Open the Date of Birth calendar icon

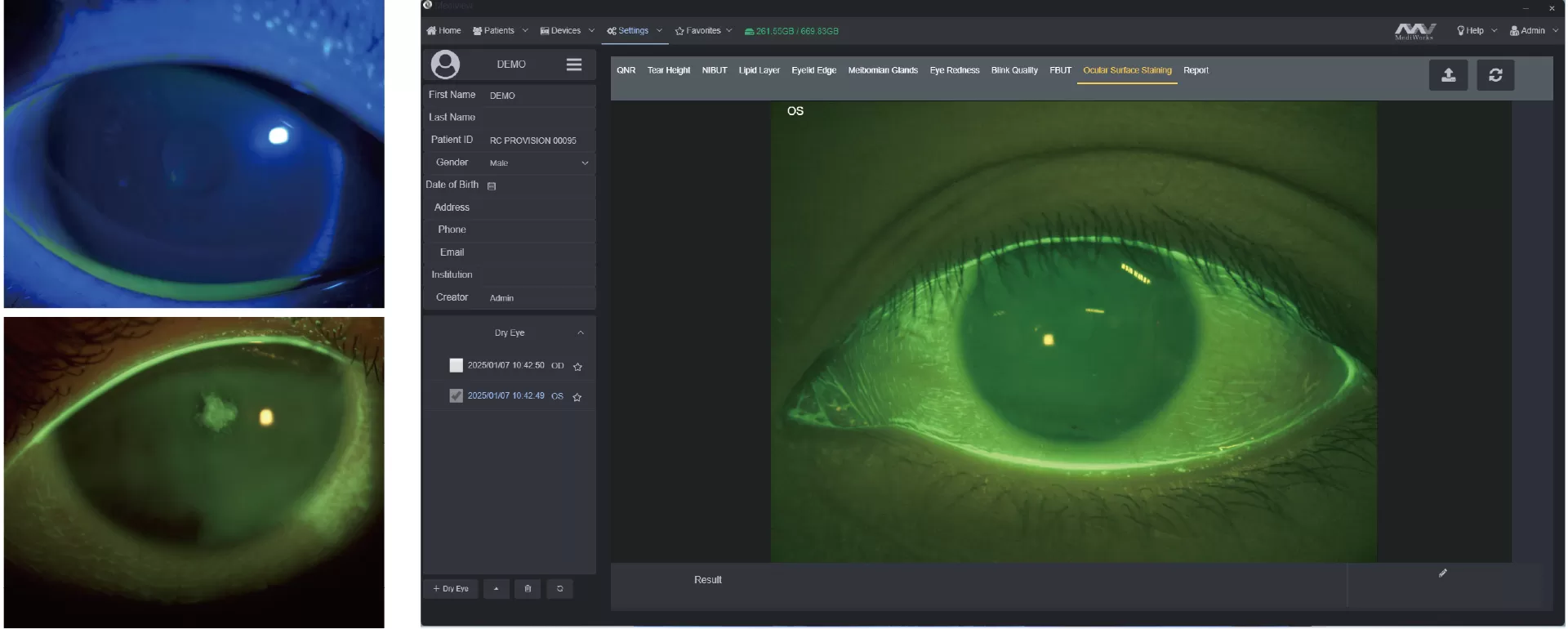492,186
